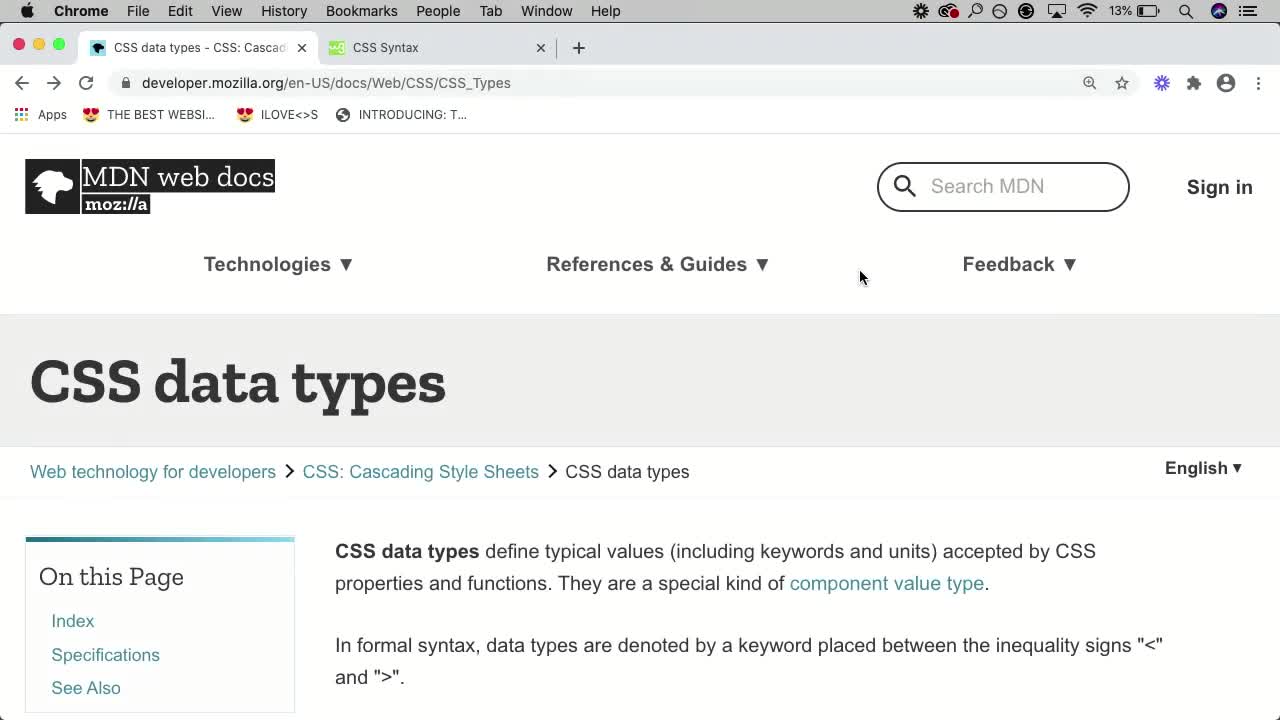
Task: Reload the page with the refresh icon
Action: point(86,83)
